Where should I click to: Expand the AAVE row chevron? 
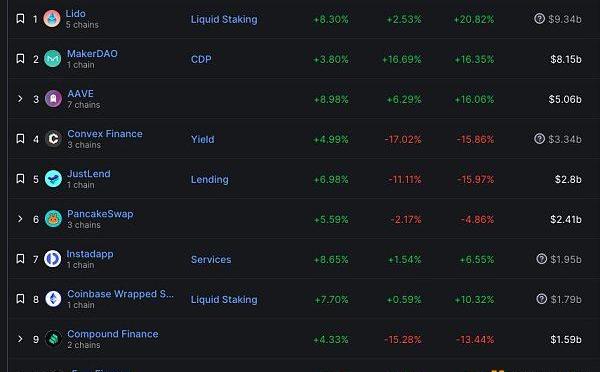(20, 99)
